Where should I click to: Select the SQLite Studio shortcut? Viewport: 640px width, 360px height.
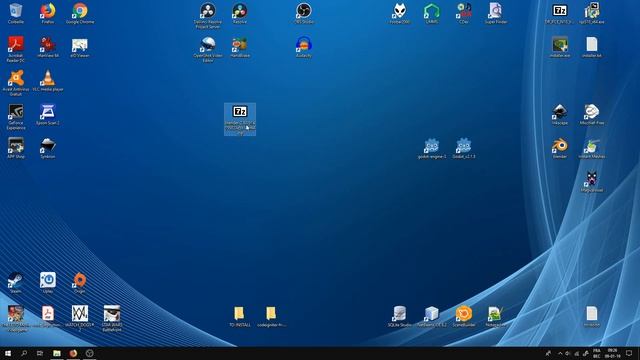click(400, 316)
